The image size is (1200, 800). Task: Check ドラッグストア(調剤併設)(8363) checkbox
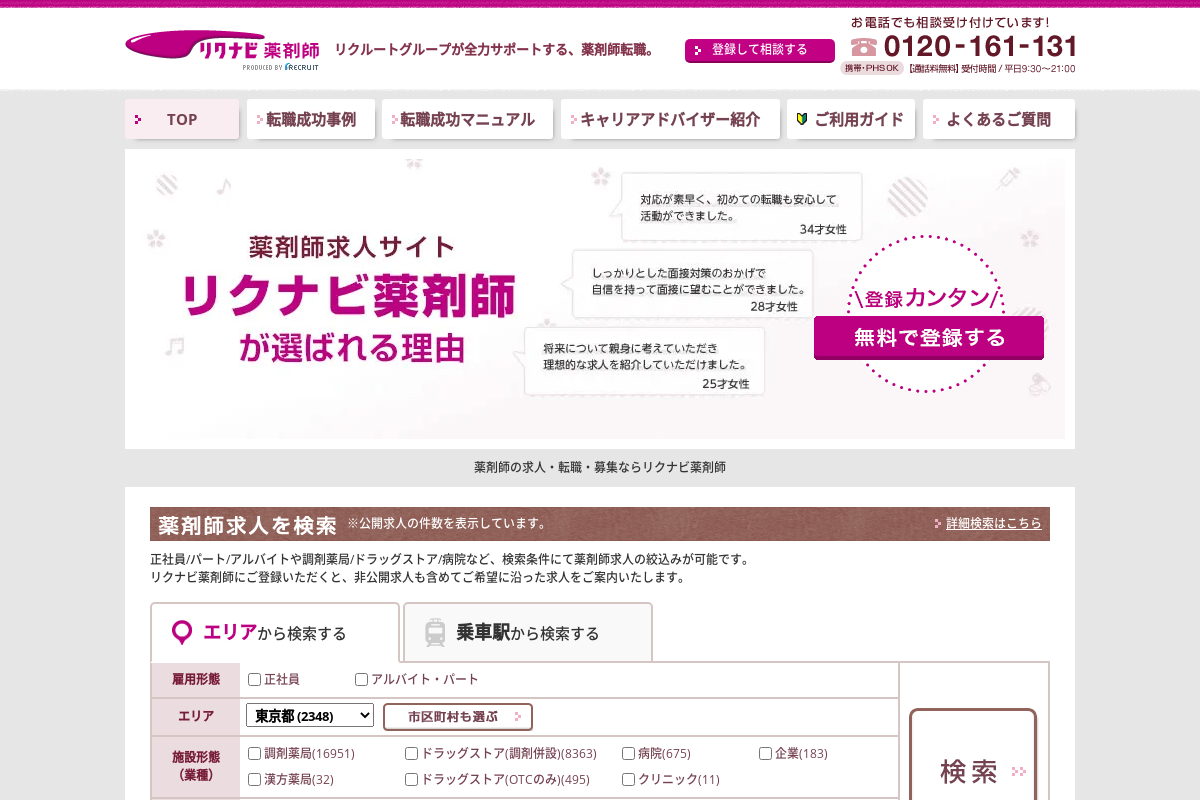pos(411,753)
